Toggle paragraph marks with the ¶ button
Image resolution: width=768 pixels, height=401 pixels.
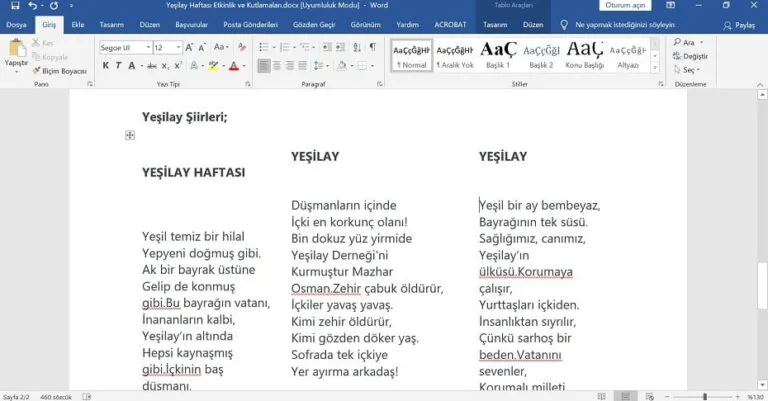[x=373, y=47]
